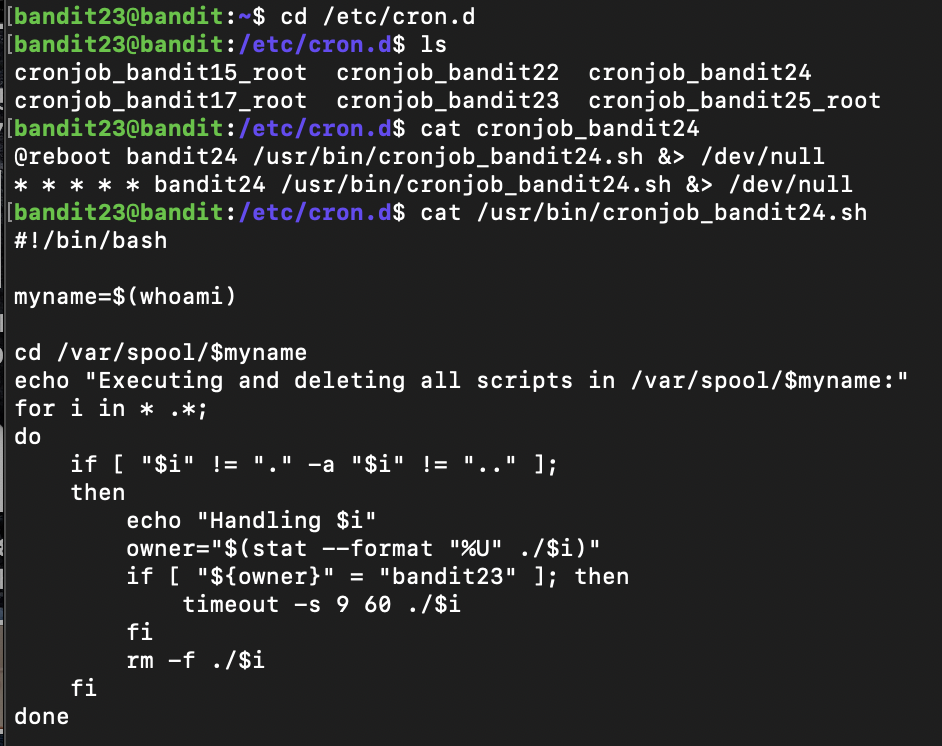Screen dimensions: 942x746
Task: Click the "bandit23" string in the if condition
Action: click(x=448, y=577)
